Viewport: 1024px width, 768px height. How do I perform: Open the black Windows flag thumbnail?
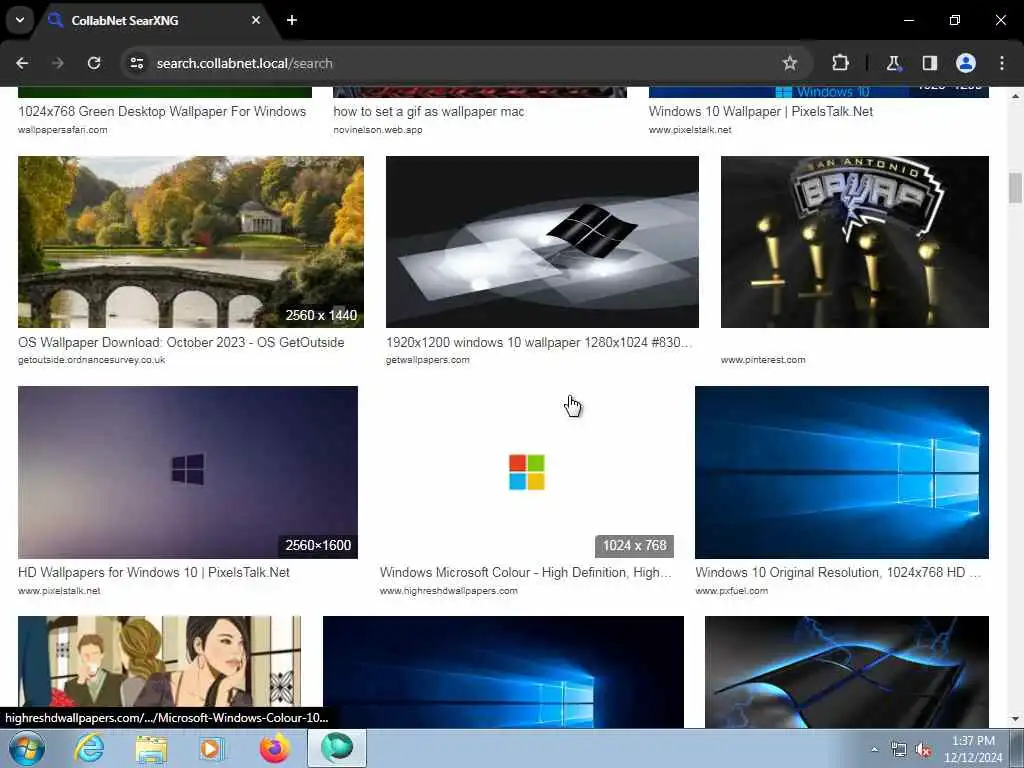coord(542,242)
